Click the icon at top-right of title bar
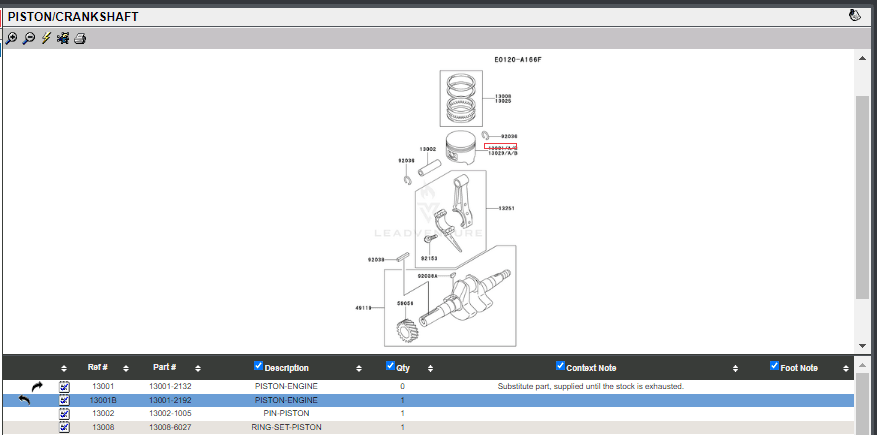877x435 pixels. [x=855, y=16]
